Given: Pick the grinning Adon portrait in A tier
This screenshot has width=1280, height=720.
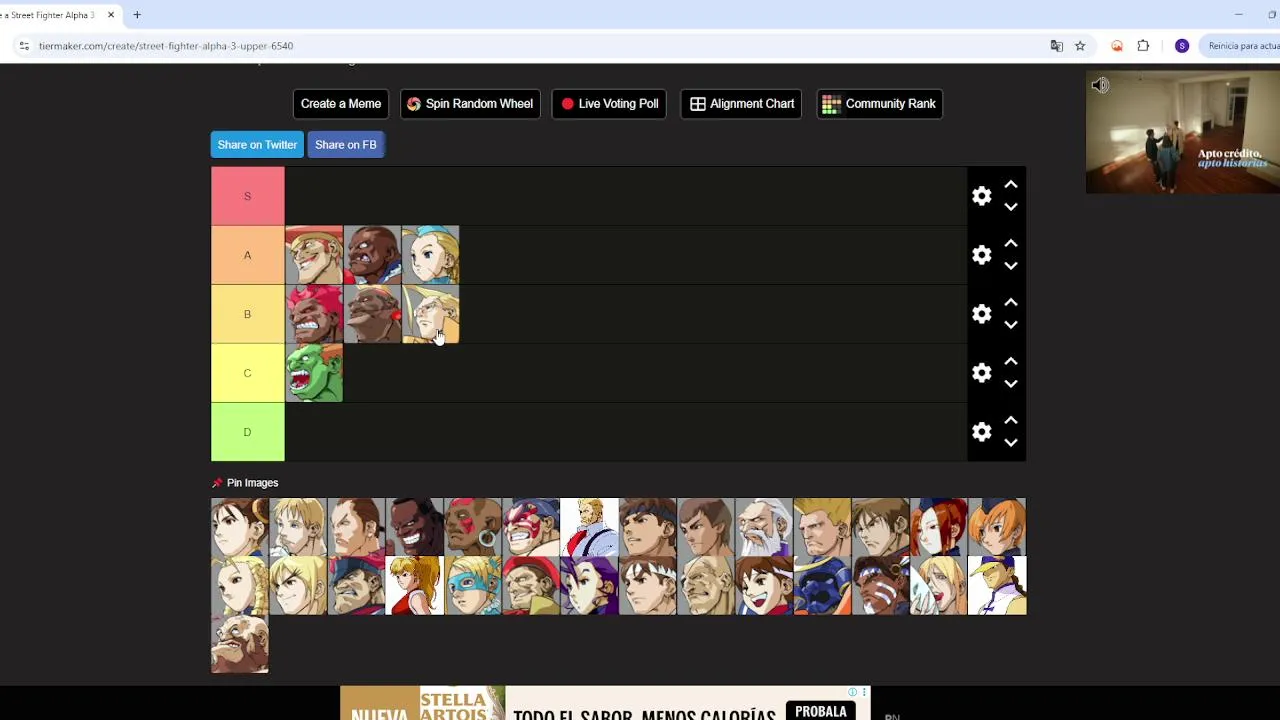Looking at the screenshot, I should (x=314, y=255).
